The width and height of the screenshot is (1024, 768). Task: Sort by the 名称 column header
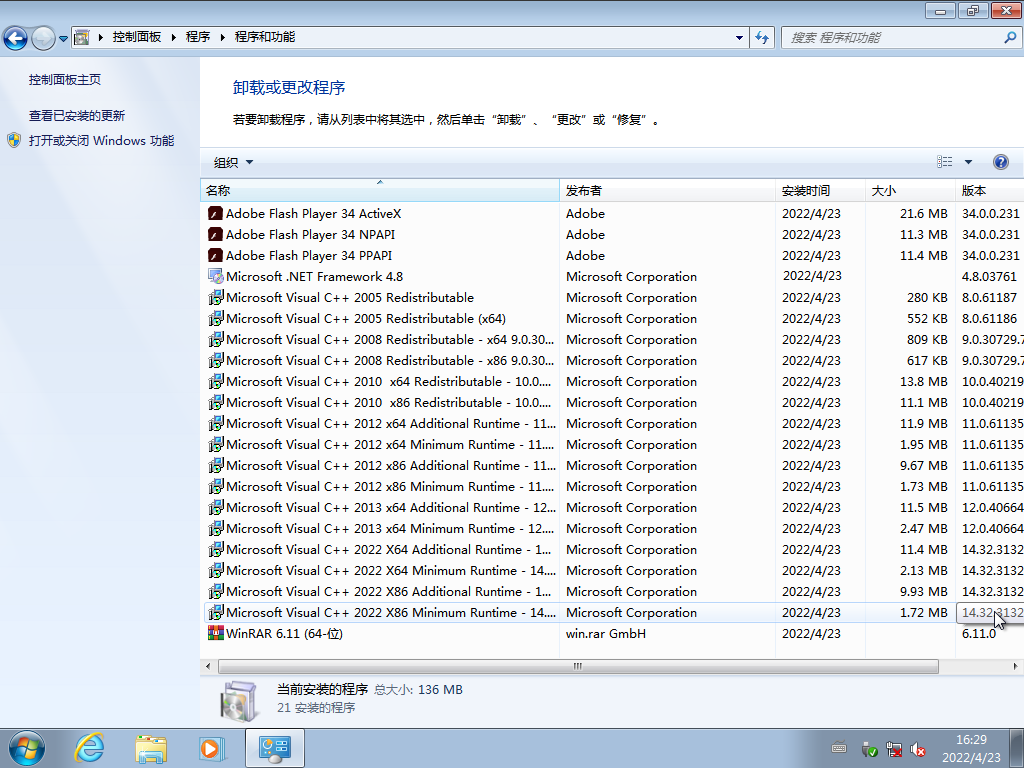tap(379, 190)
